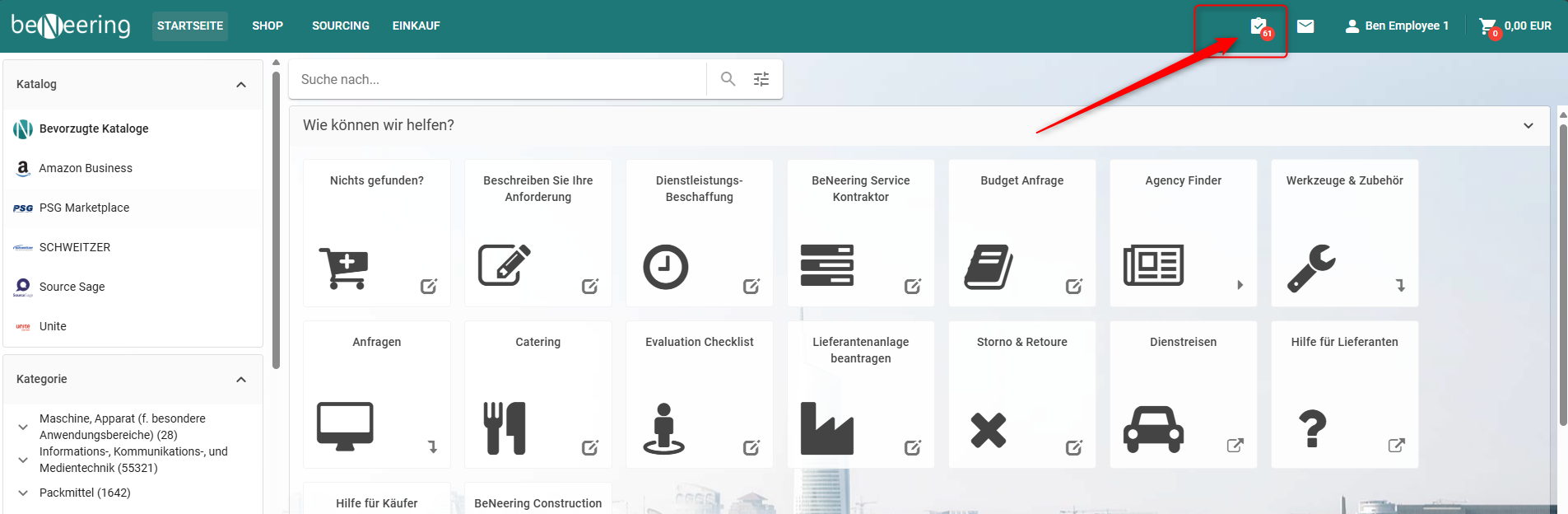Click X icon on Storno & Retoure tile
The image size is (1568, 514).
989,430
